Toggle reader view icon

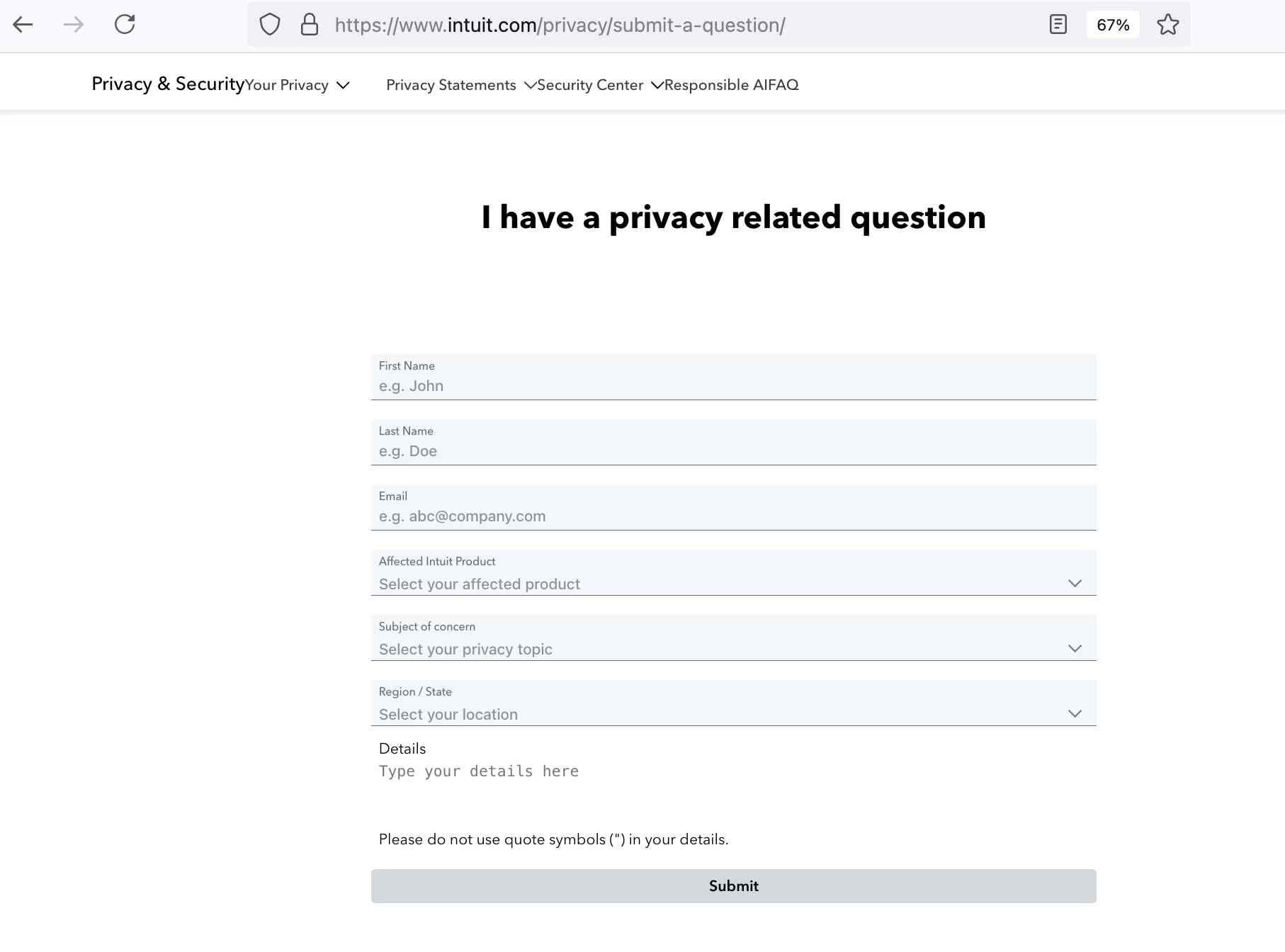(x=1058, y=25)
